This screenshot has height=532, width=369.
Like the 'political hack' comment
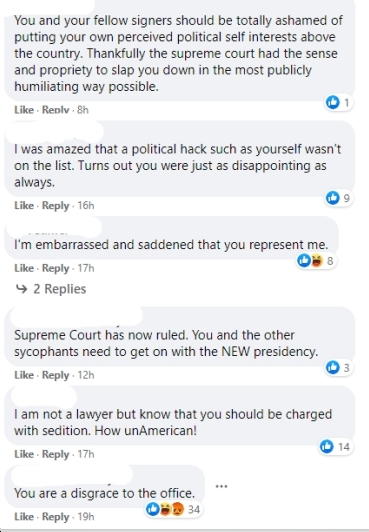coord(24,206)
